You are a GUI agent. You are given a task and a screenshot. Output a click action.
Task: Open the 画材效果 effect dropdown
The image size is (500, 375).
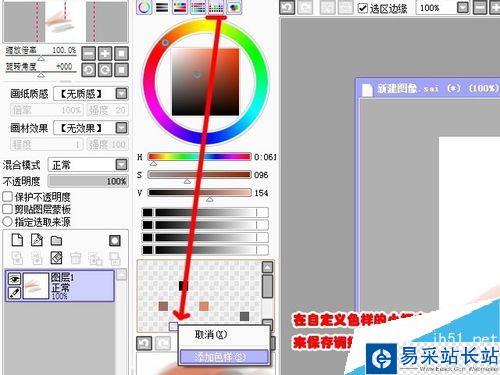point(122,128)
